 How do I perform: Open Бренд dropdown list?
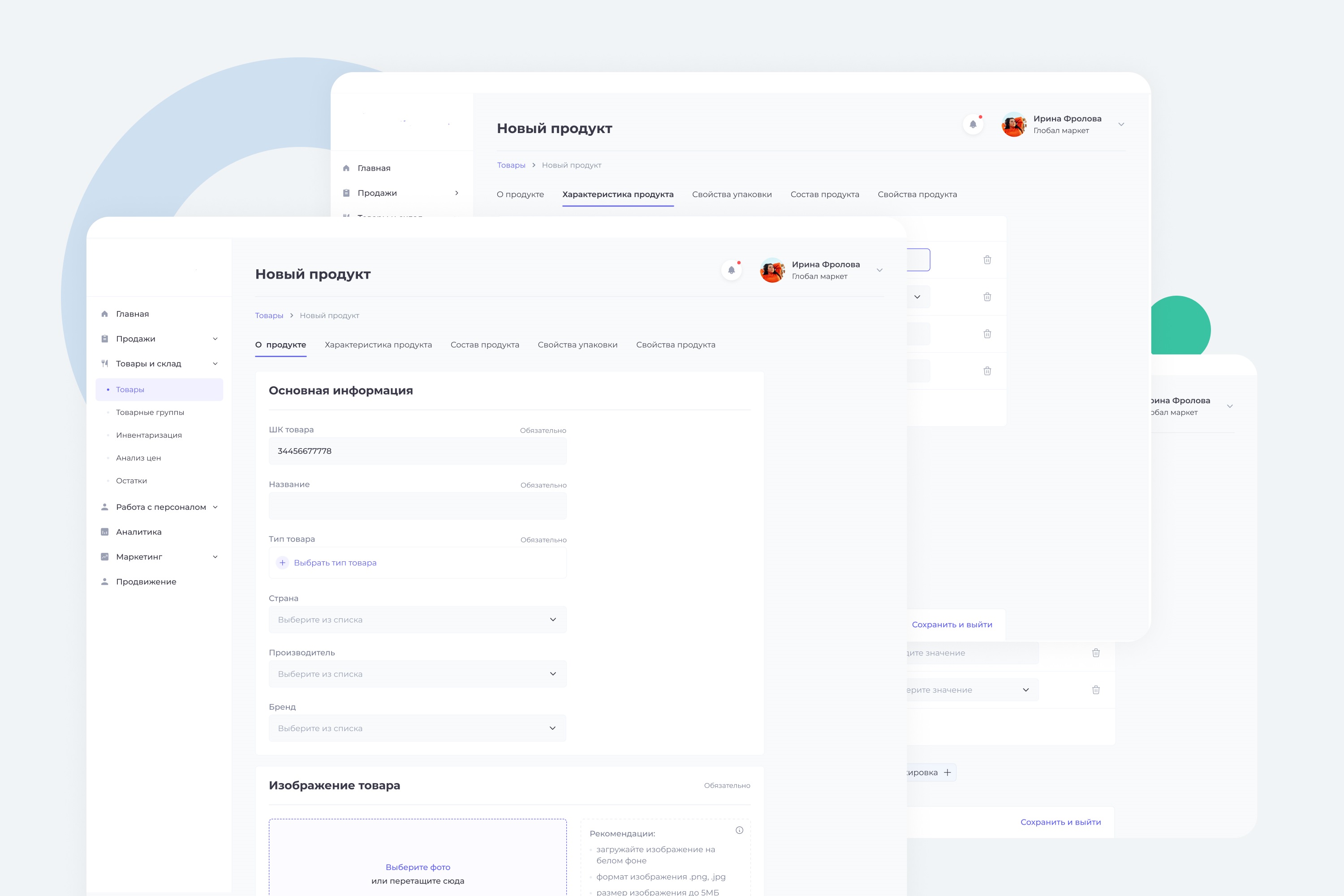point(418,728)
